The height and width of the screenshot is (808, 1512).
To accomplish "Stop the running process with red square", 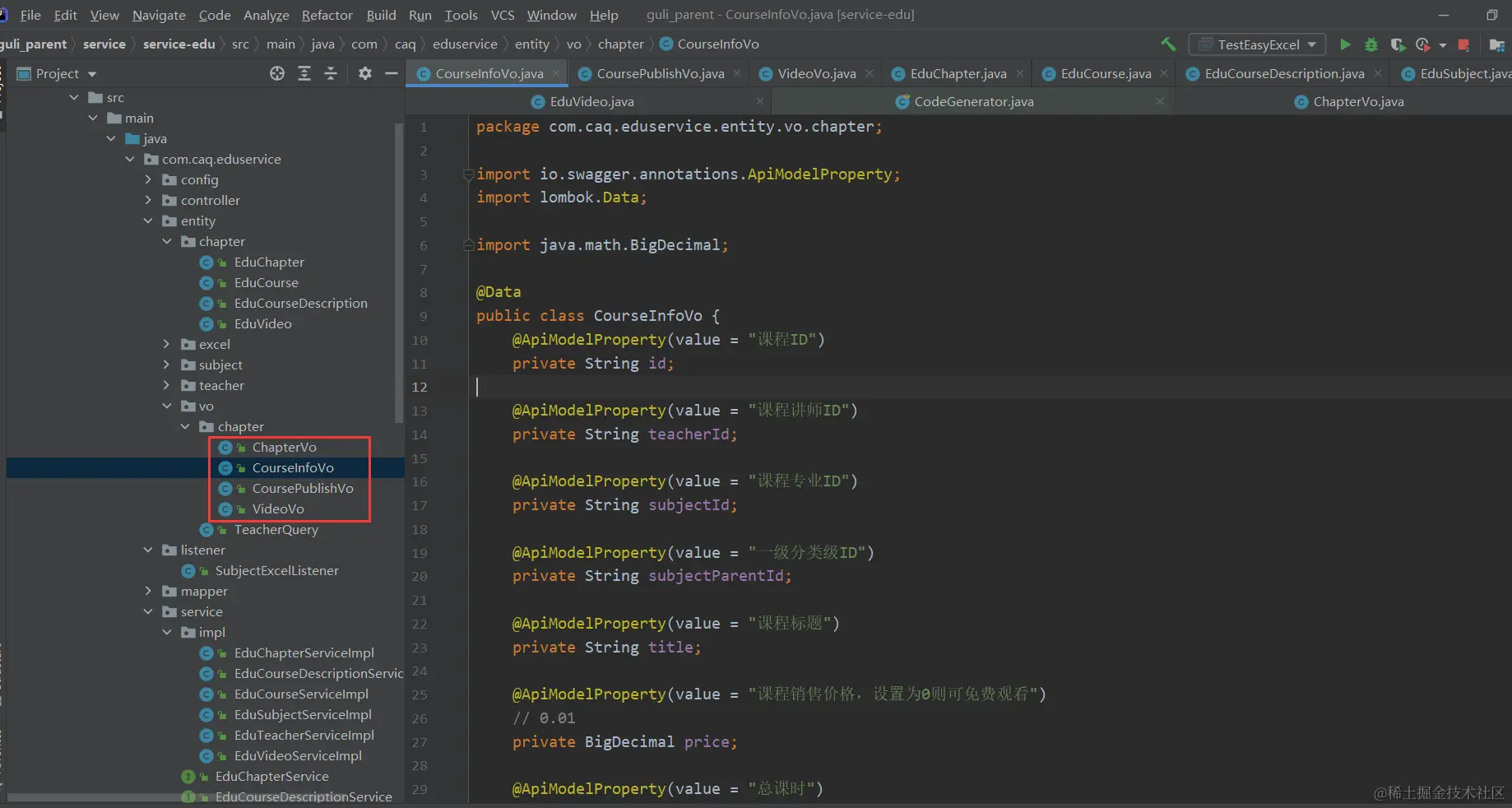I will coord(1463,44).
